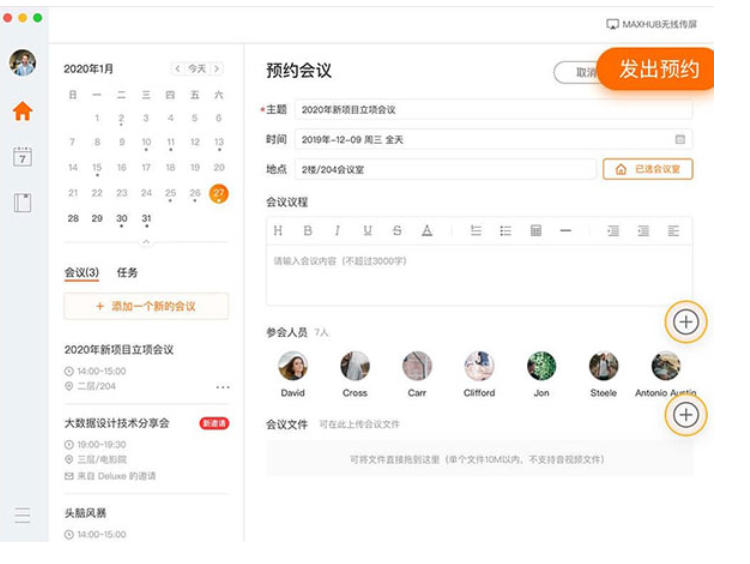Click the file drop upload area
Screen dimensions: 750x564
(x=479, y=458)
